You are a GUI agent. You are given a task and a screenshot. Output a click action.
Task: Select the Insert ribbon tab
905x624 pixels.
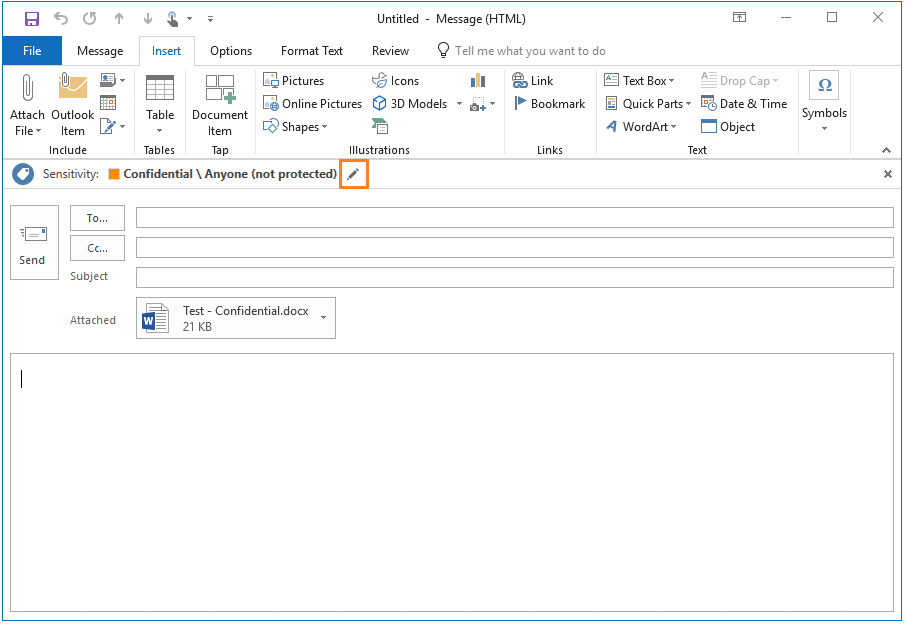[x=166, y=51]
